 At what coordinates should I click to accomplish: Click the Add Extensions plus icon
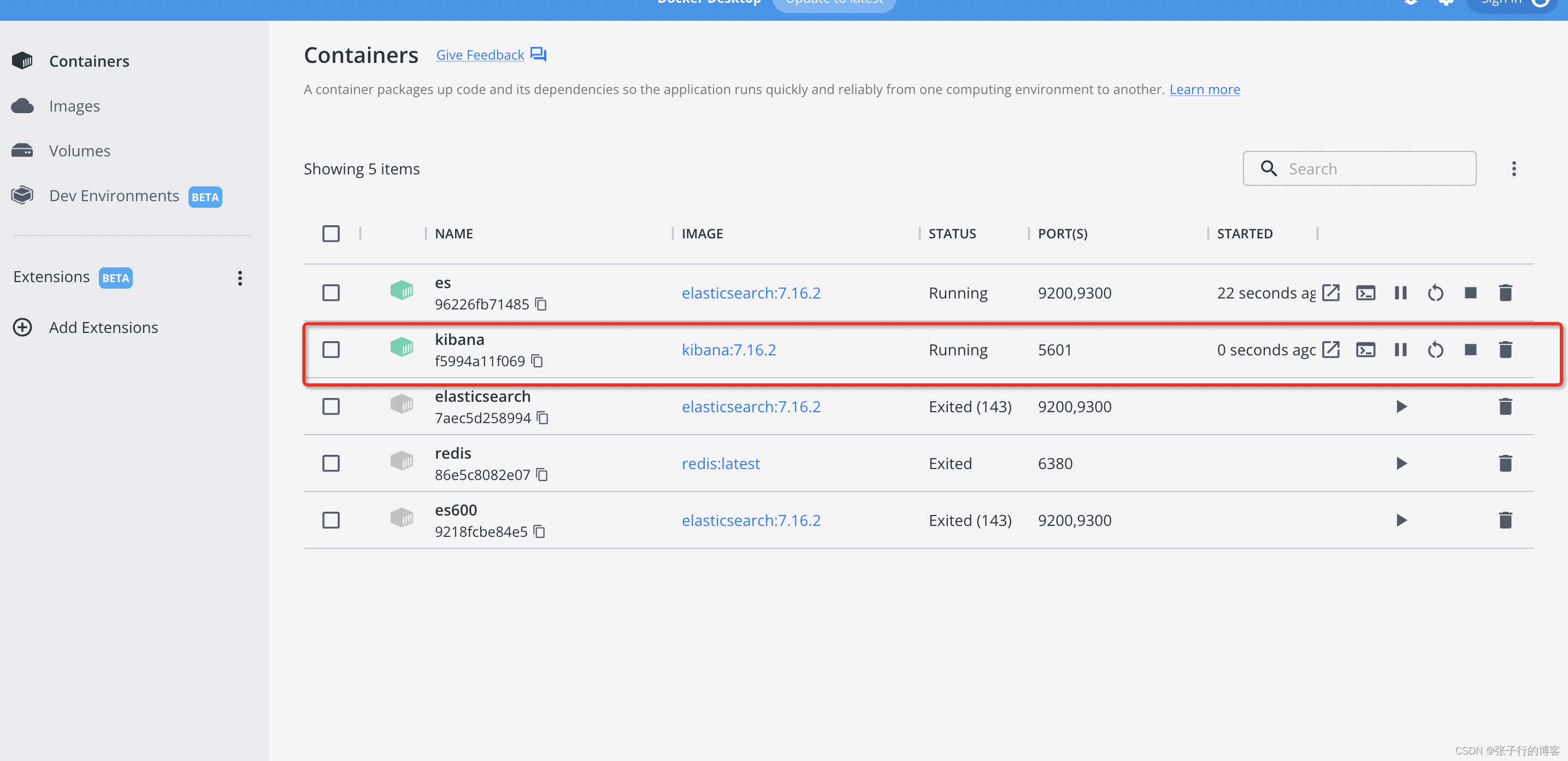[x=22, y=327]
